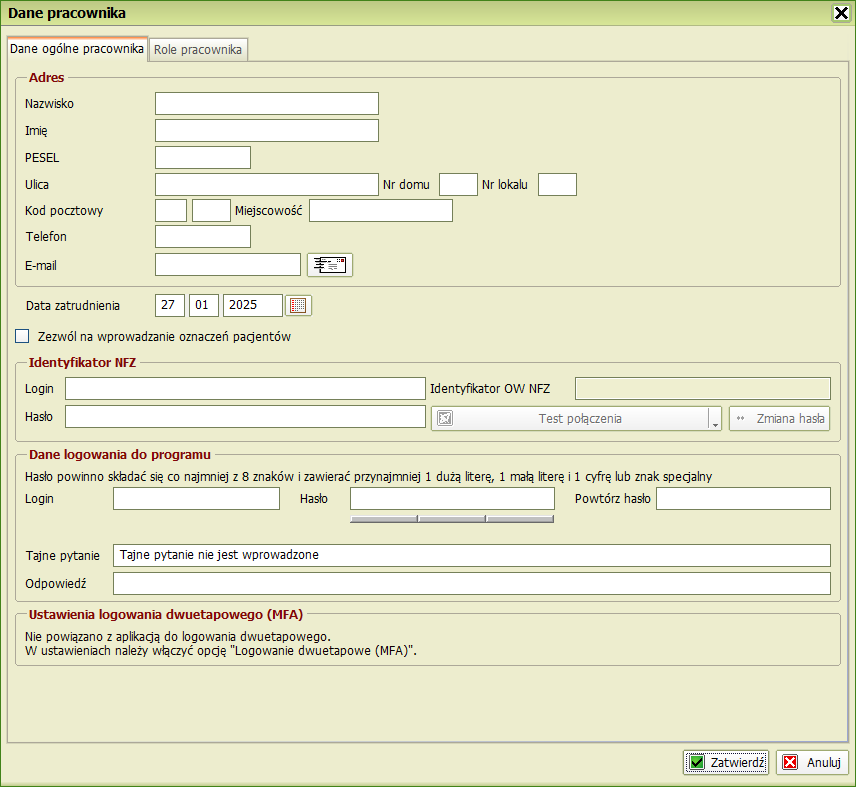
Task: Open the employment date calendar picker
Action: click(298, 305)
